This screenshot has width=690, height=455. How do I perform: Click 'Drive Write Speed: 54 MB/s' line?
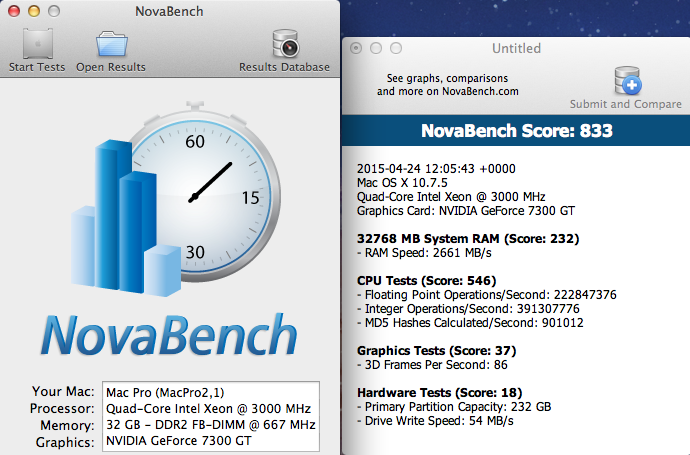point(435,421)
